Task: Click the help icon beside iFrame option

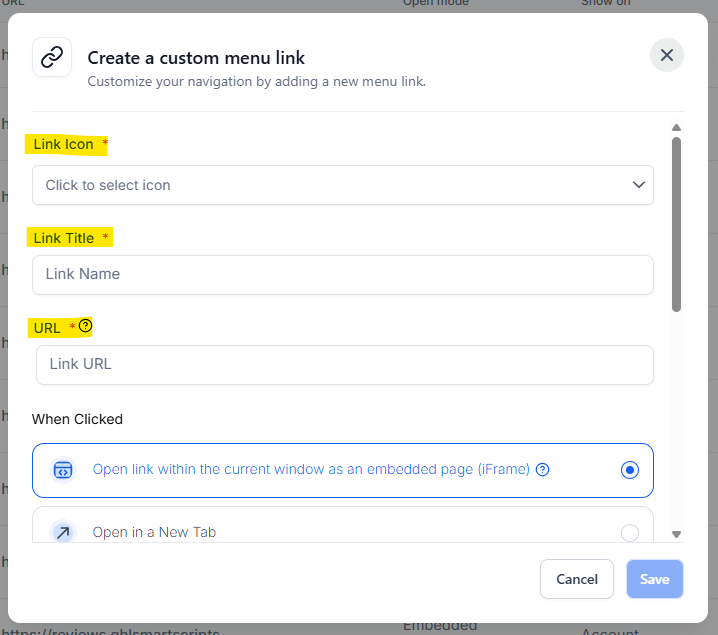Action: [543, 470]
